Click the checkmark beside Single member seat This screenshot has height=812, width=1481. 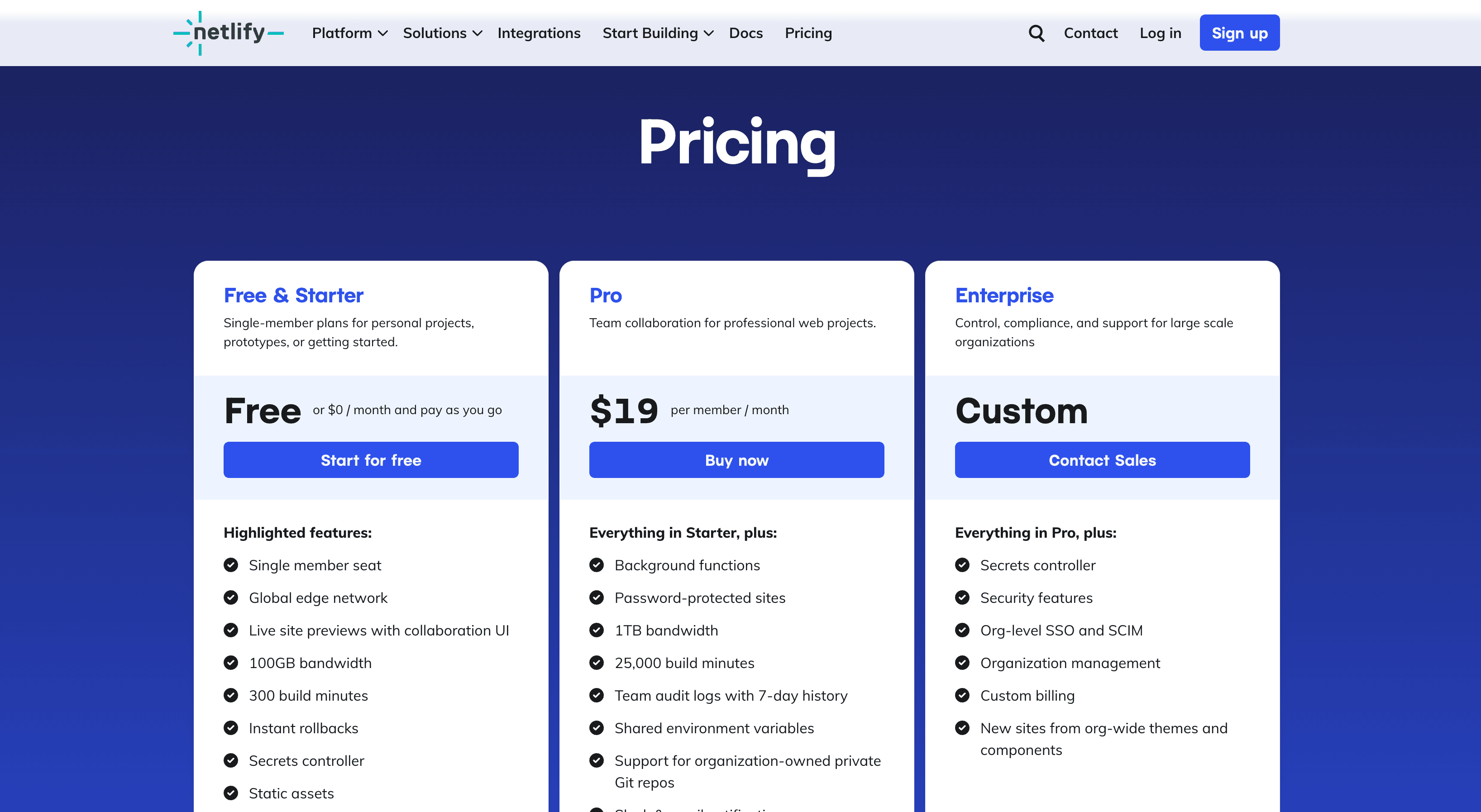[231, 565]
